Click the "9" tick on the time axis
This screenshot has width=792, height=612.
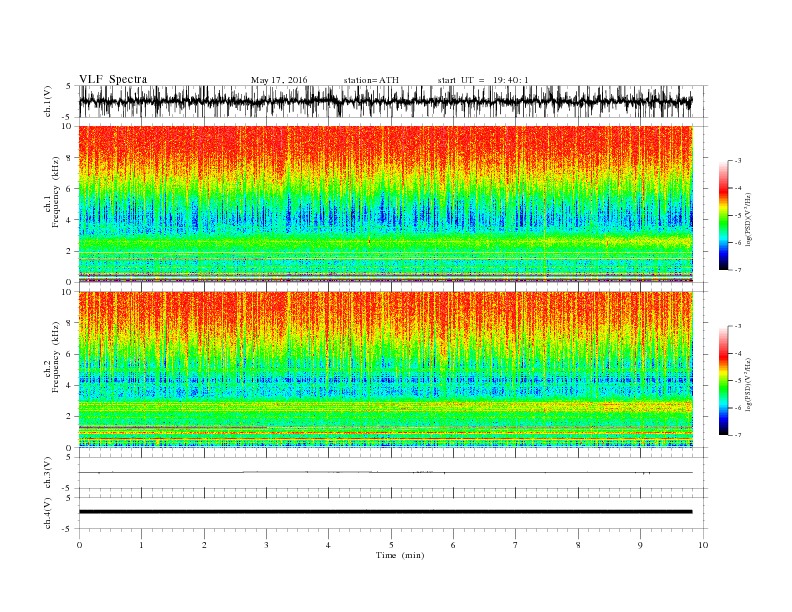coord(640,545)
